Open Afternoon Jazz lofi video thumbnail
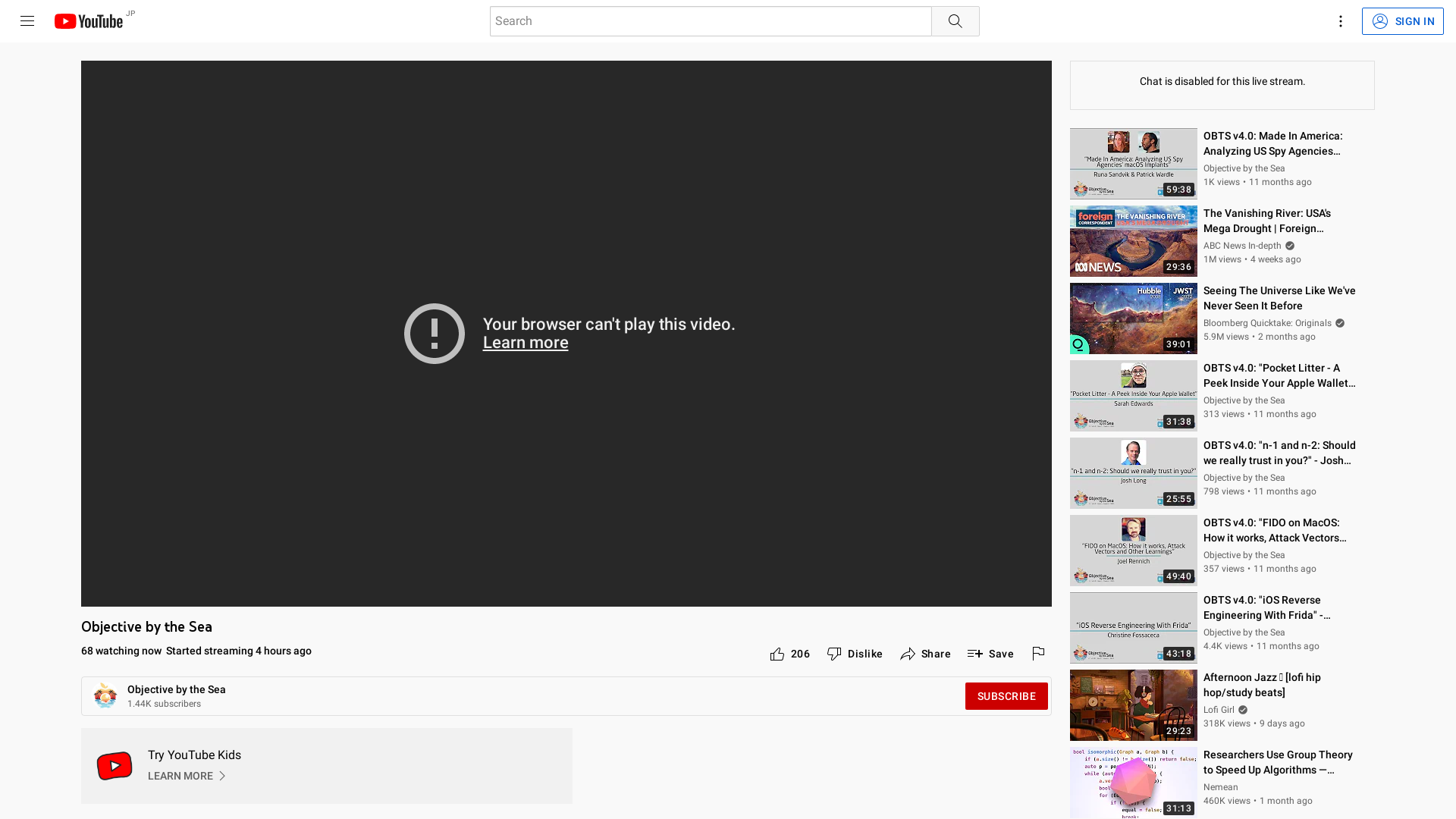This screenshot has width=1456, height=819. pyautogui.click(x=1133, y=705)
